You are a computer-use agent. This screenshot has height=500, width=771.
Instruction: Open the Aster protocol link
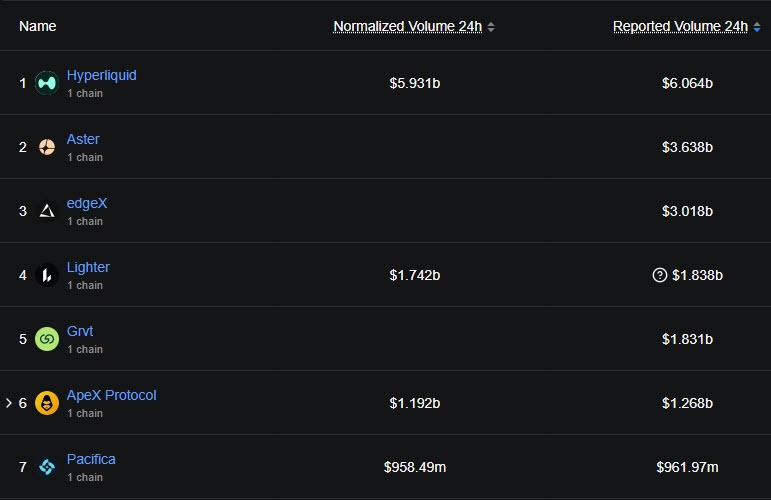[x=83, y=139]
